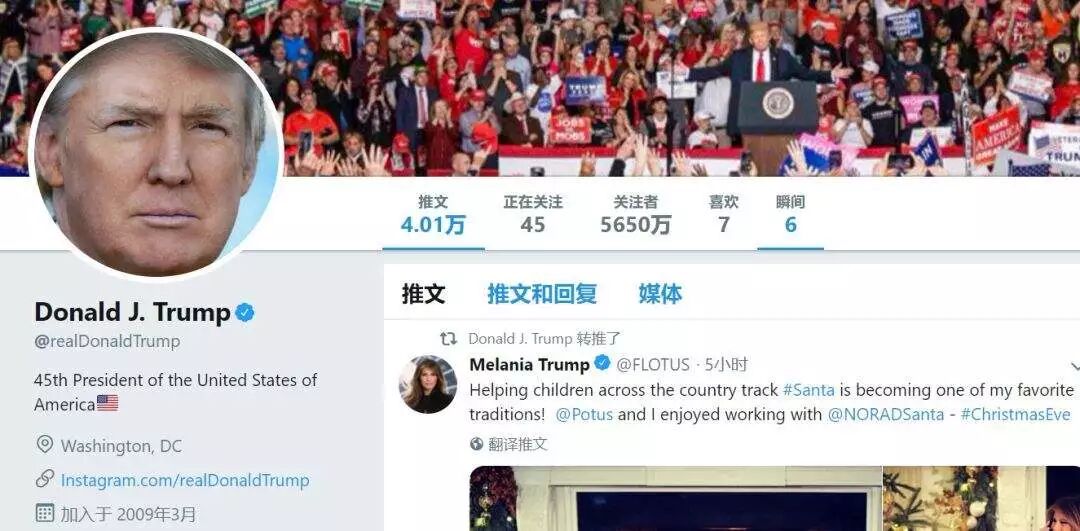Click the location pin icon by Washington, DC
Image resolution: width=1080 pixels, height=531 pixels.
coord(45,444)
